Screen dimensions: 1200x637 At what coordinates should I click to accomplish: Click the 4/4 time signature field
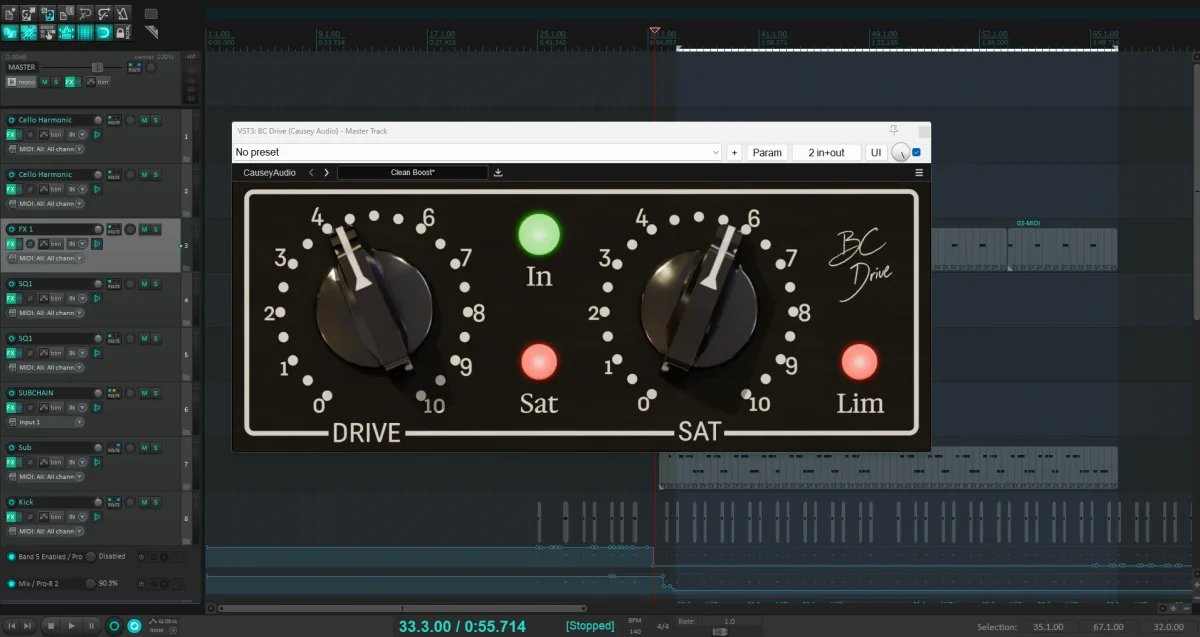coord(662,626)
